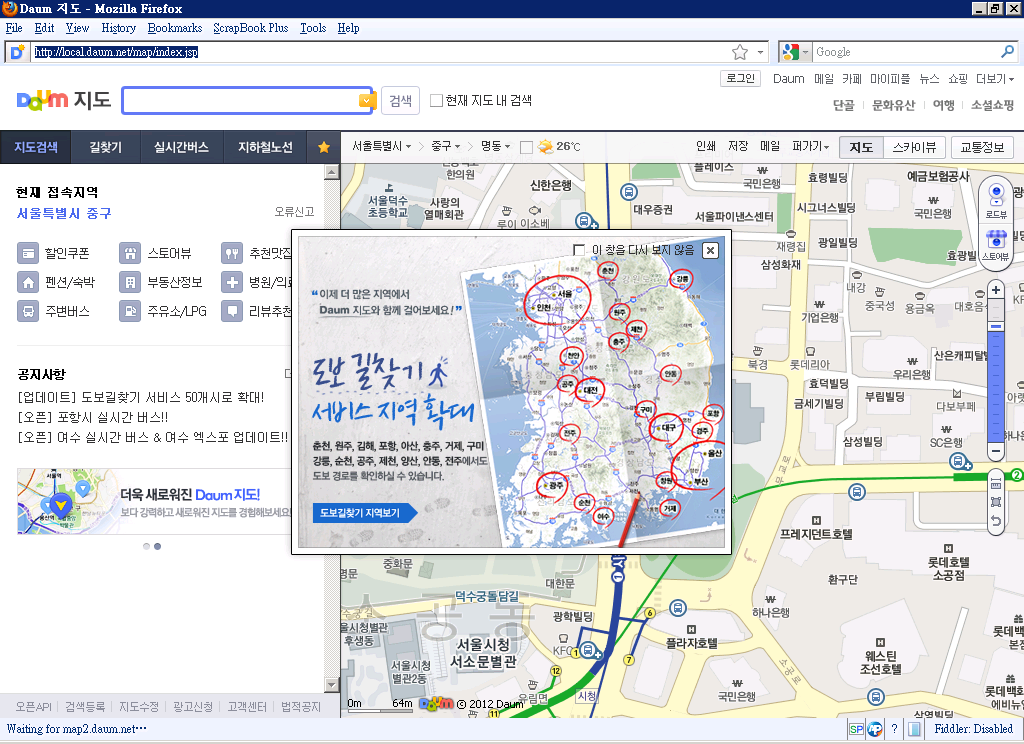This screenshot has height=744, width=1024.
Task: Click the Google search input box
Action: click(906, 52)
